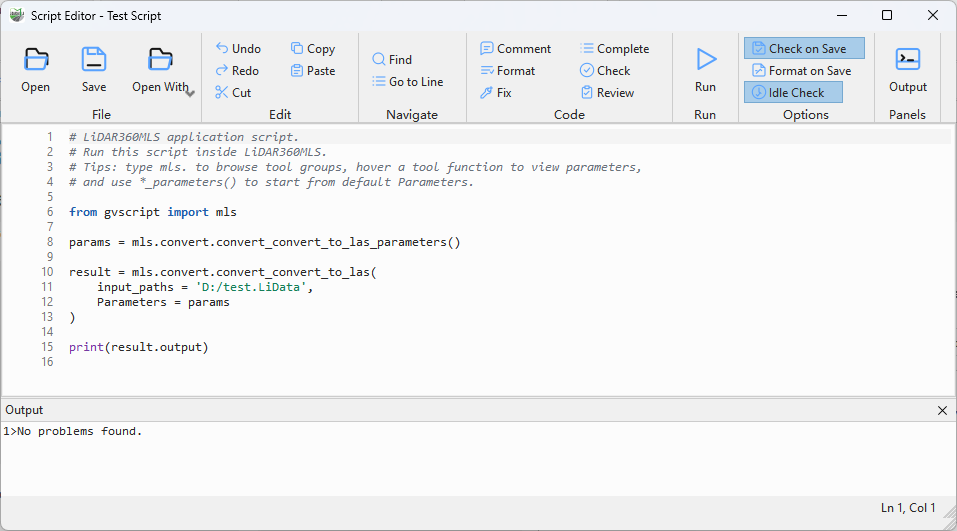Viewport: 957px width, 531px height.
Task: Click line 10 convert_convert_to_las call
Action: 223,272
